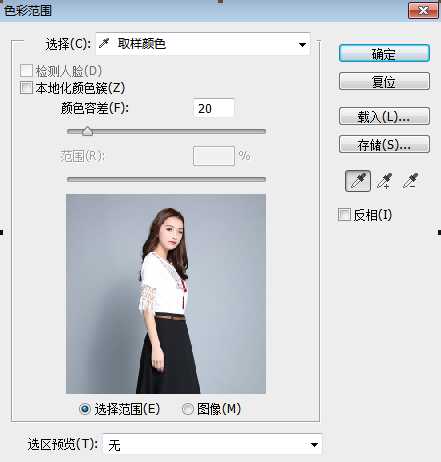Select the 图像 radio button
441x462 pixels.
click(188, 409)
